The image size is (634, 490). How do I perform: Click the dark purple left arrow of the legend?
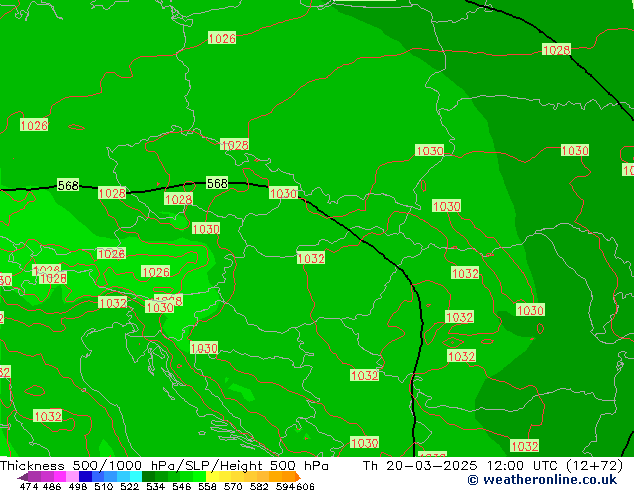pos(23,477)
